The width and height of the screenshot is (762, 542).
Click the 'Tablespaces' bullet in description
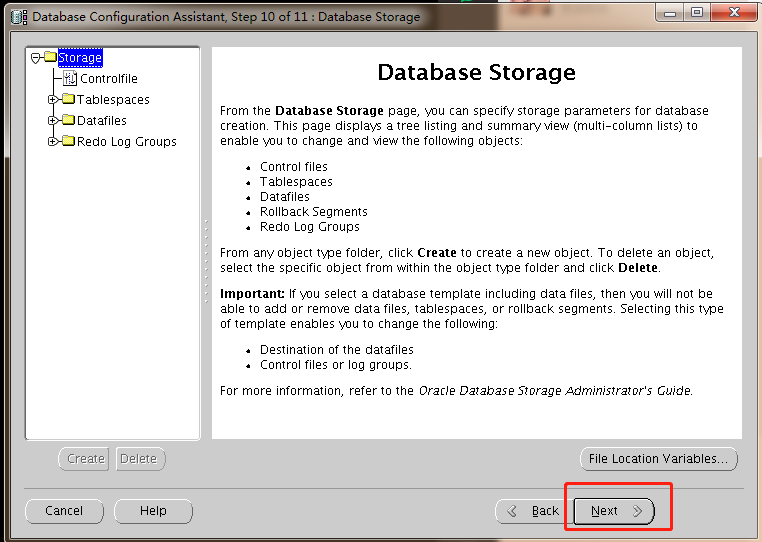point(296,182)
